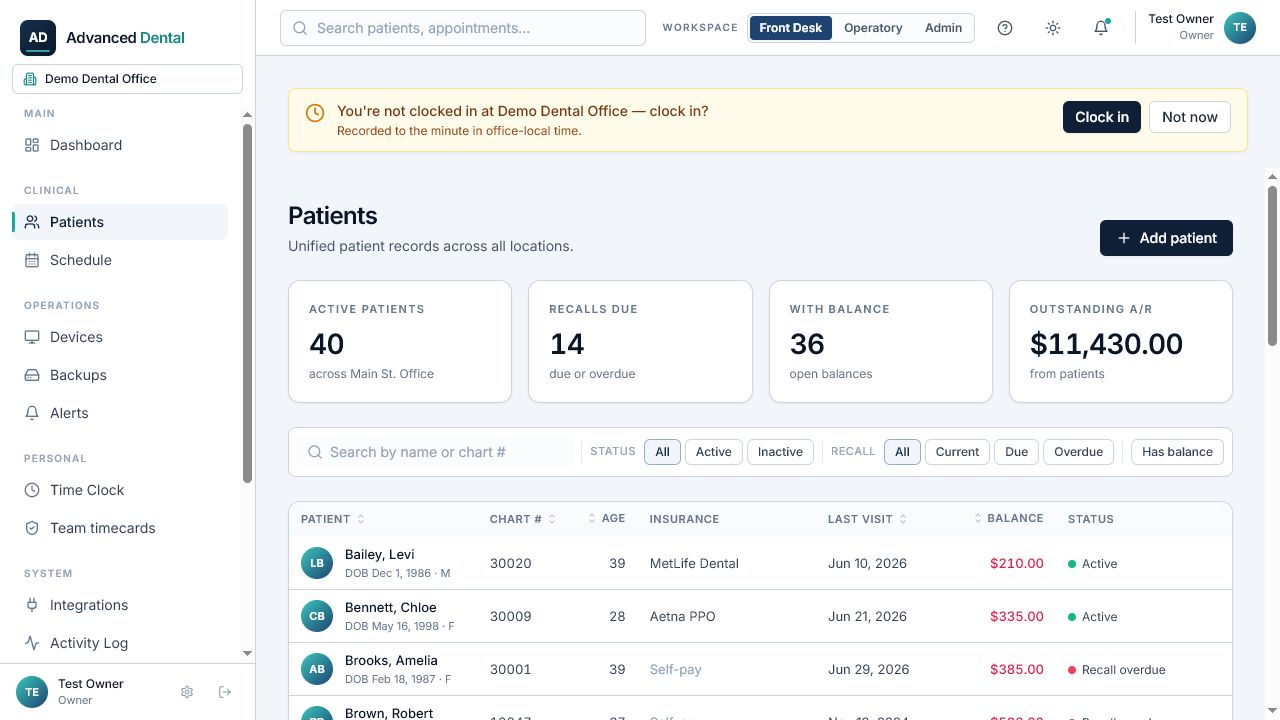Select the Overdue recall filter
The height and width of the screenshot is (720, 1280).
(1079, 452)
